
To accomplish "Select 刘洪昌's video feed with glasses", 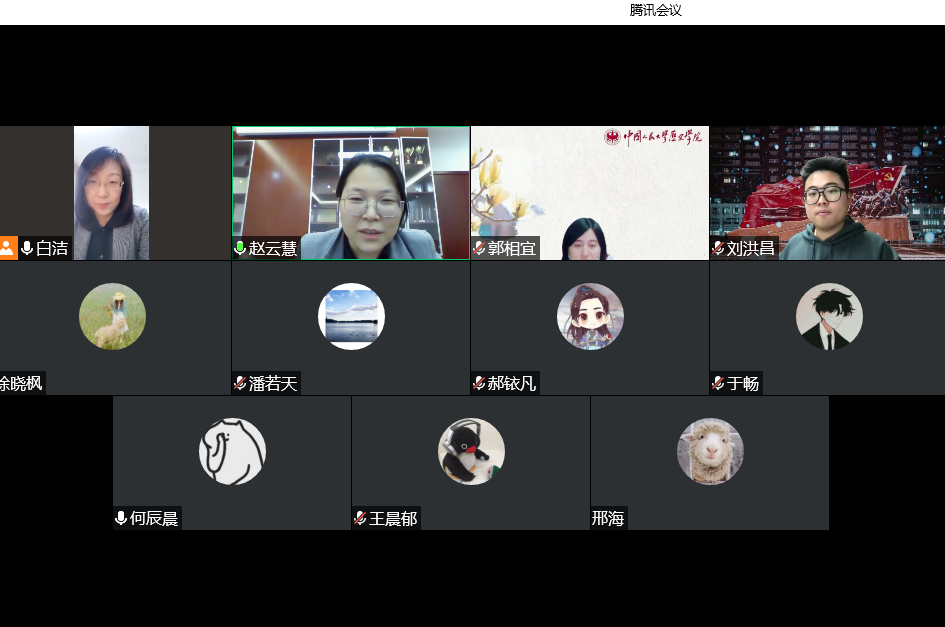I will point(826,193).
